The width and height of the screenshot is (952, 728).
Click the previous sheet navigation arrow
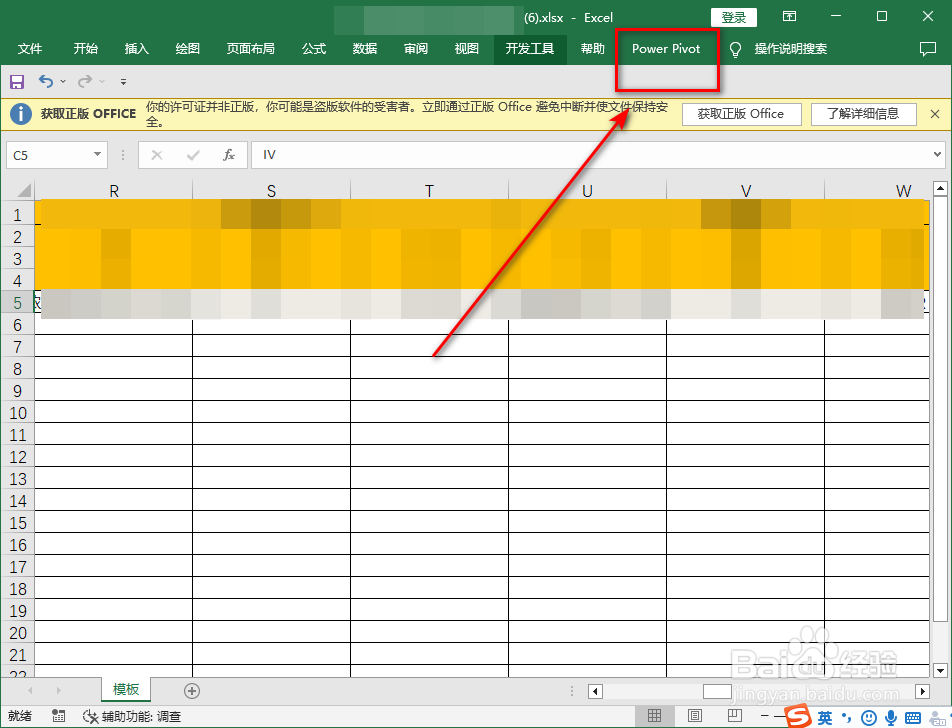30,690
